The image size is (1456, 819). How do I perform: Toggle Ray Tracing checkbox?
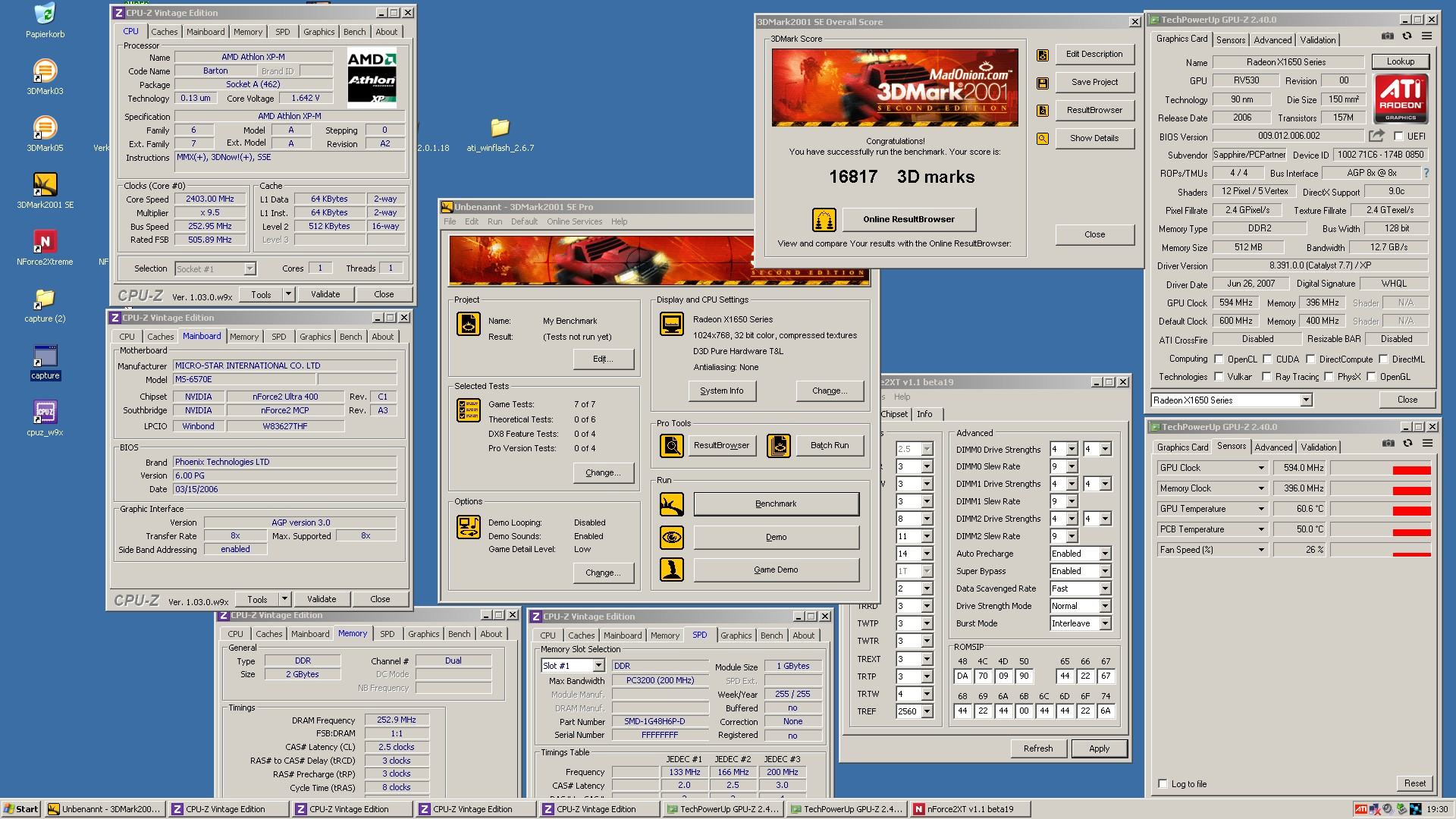pos(1266,377)
